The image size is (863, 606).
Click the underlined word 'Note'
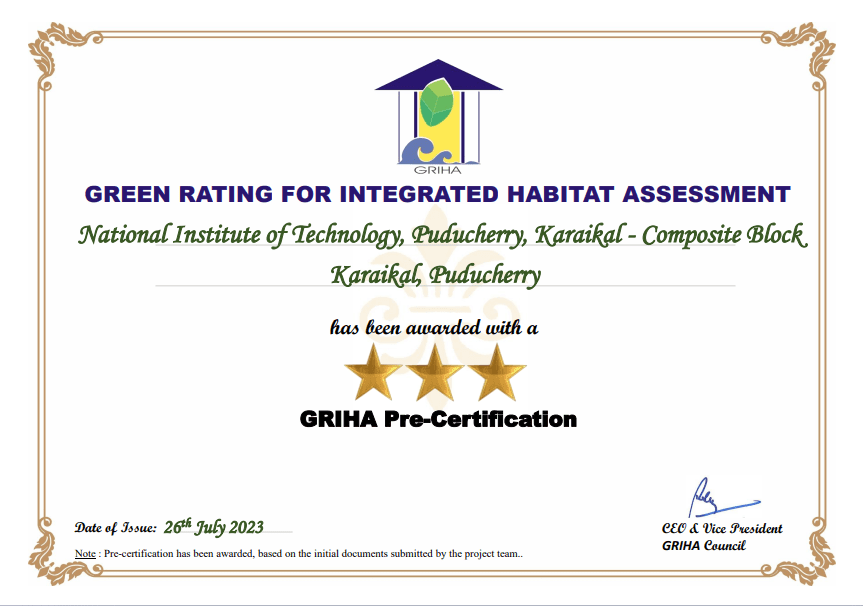click(85, 554)
